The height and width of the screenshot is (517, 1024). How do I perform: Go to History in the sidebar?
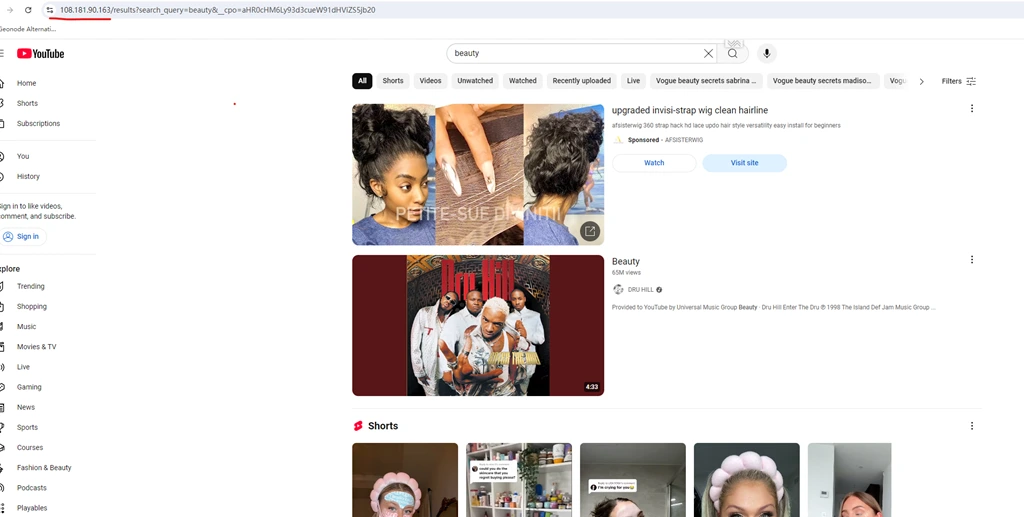tap(28, 176)
